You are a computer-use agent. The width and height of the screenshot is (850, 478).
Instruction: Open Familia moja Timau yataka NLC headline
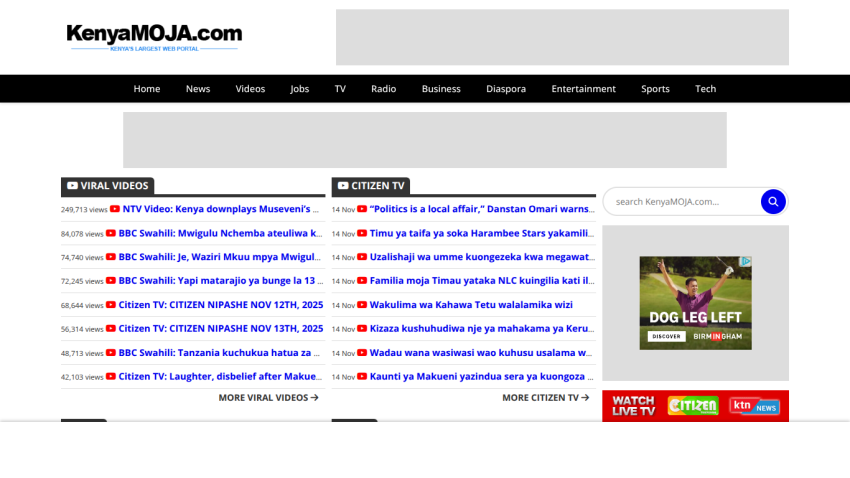(x=482, y=281)
